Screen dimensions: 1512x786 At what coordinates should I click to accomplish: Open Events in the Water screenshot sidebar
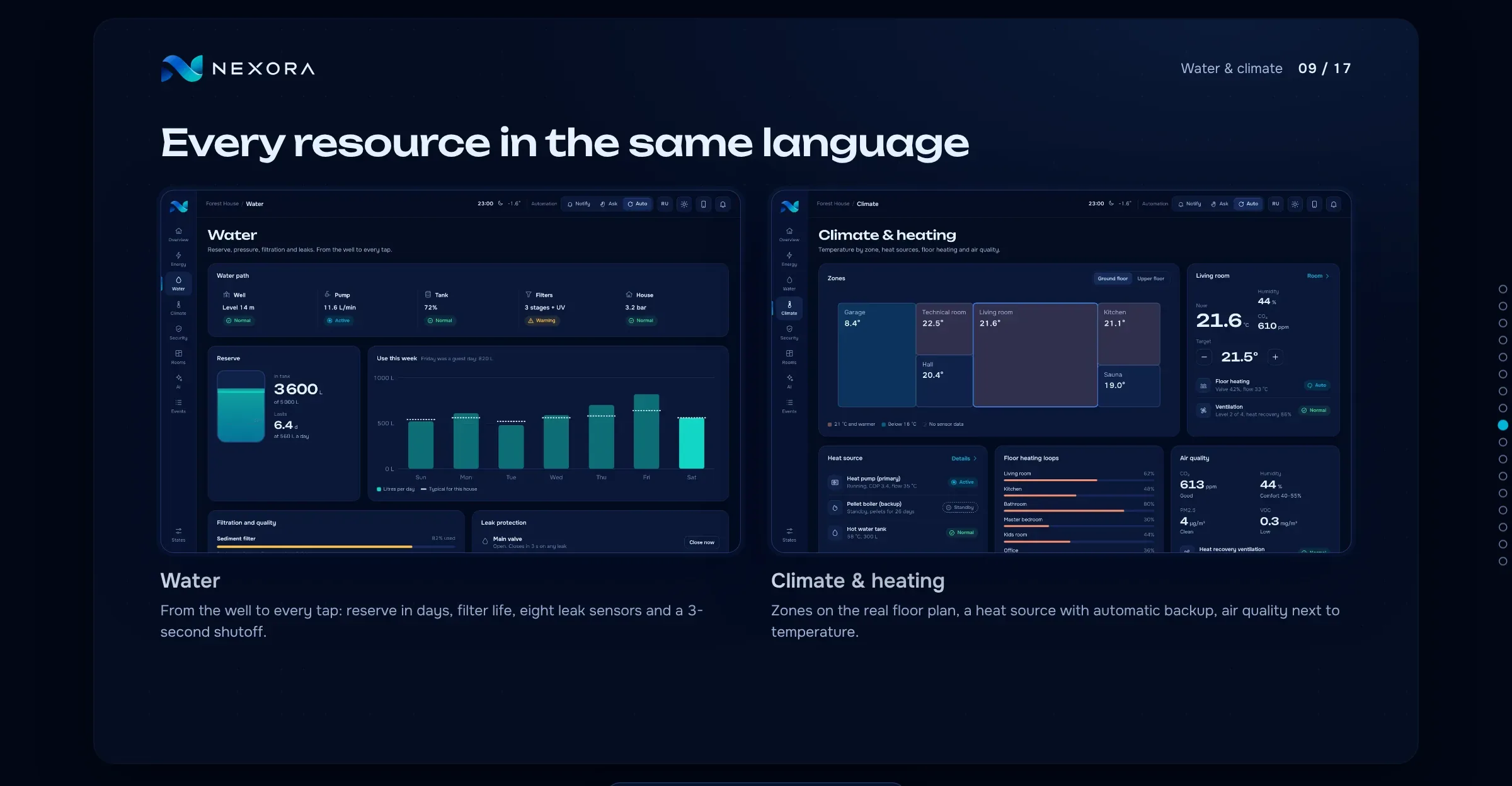(x=178, y=406)
